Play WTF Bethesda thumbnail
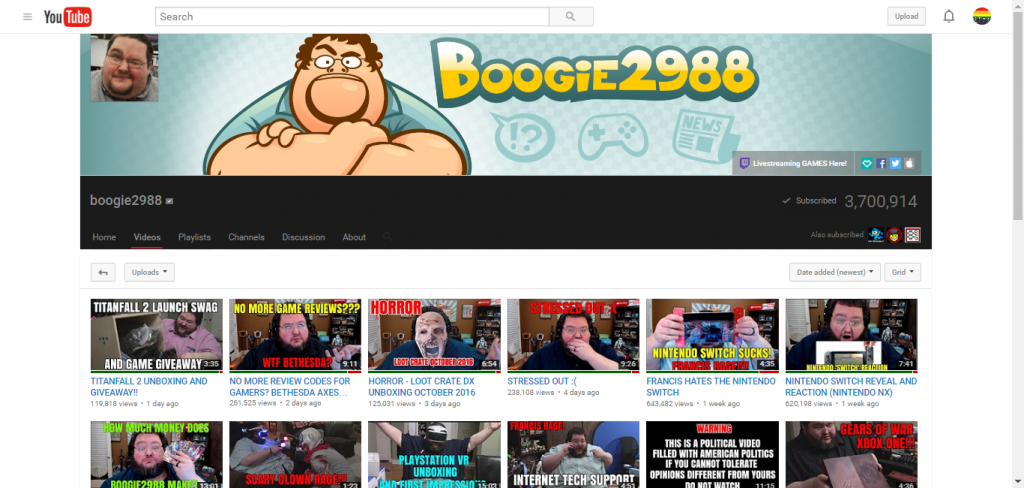 click(295, 335)
